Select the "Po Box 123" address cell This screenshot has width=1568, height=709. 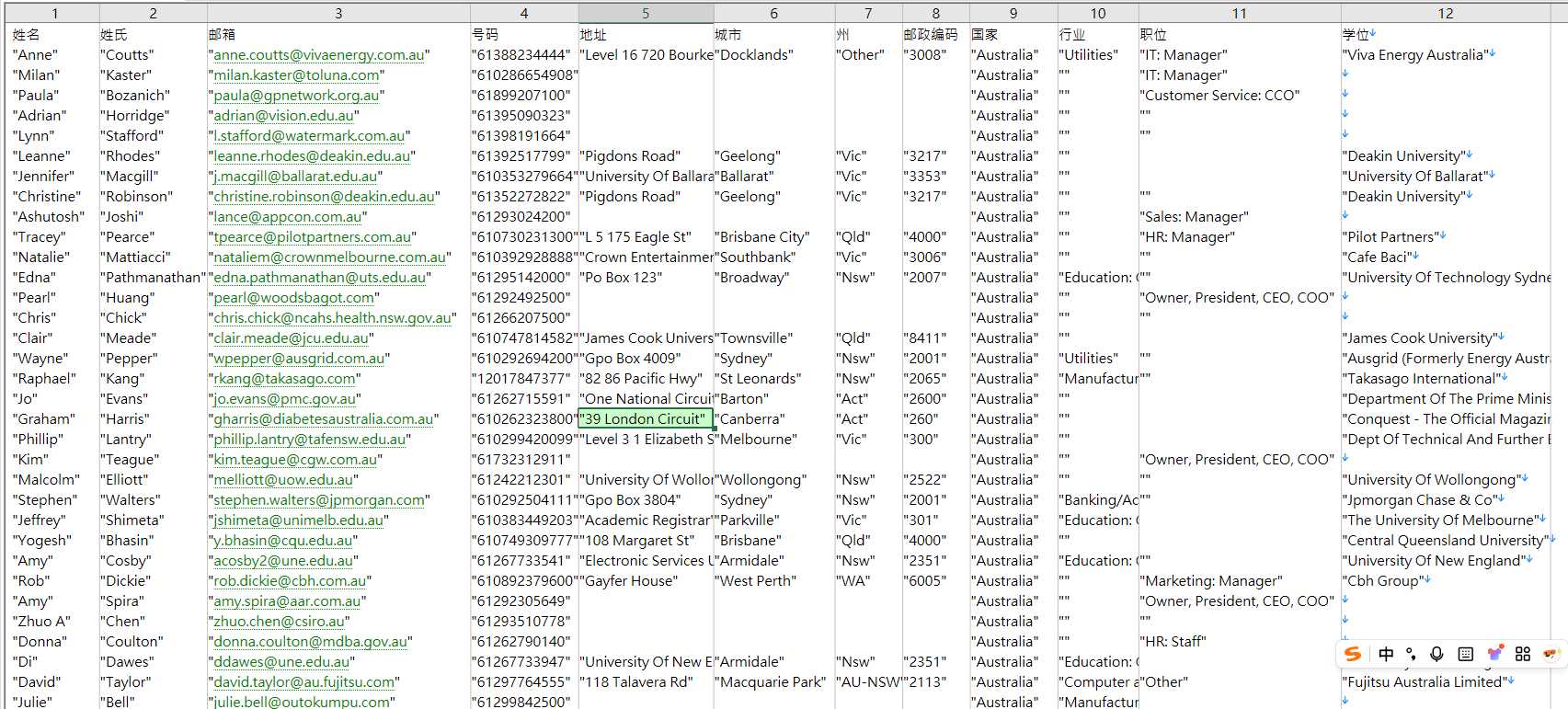(x=646, y=278)
